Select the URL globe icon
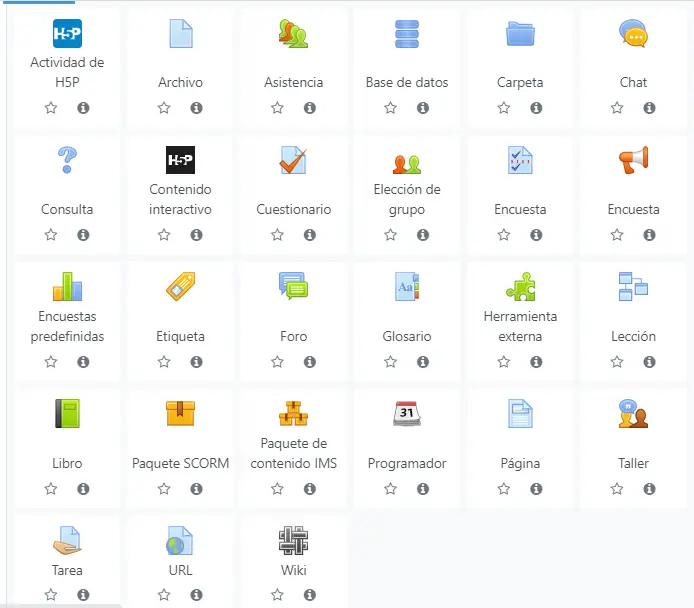The height and width of the screenshot is (608, 694). click(x=180, y=540)
